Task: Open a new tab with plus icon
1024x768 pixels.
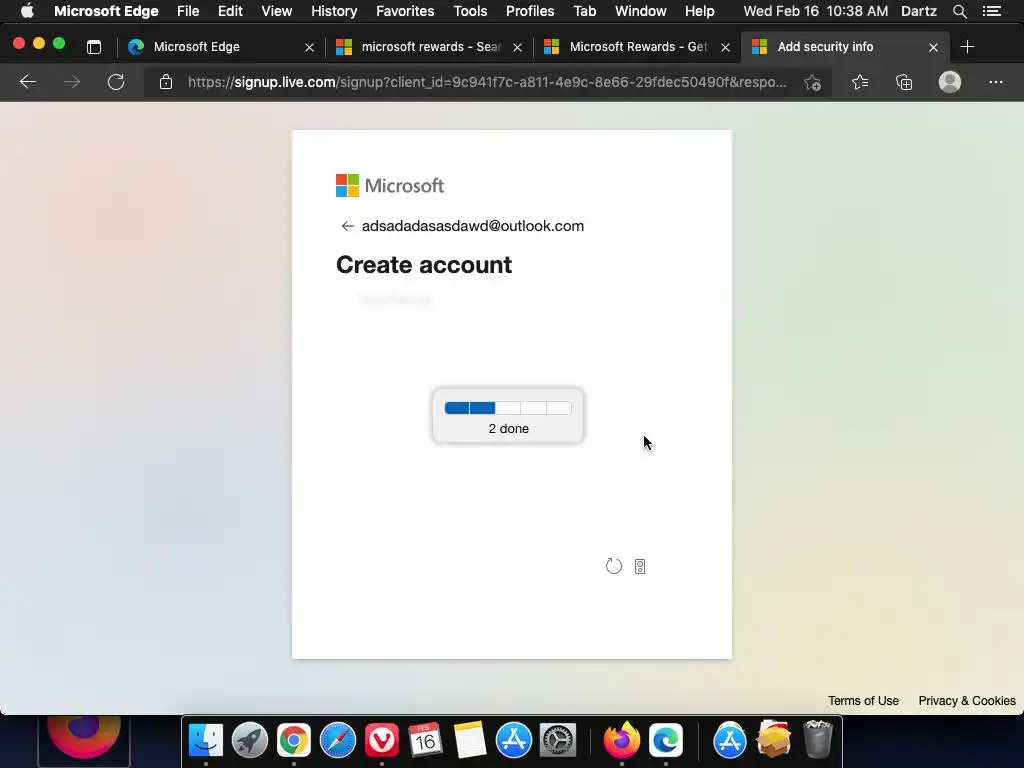Action: [x=967, y=47]
